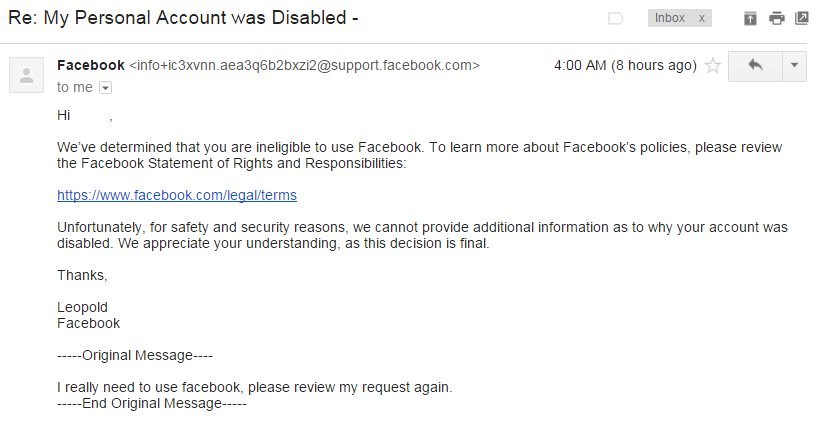The width and height of the screenshot is (824, 428).
Task: Click the signature name Leopold
Action: coord(83,307)
